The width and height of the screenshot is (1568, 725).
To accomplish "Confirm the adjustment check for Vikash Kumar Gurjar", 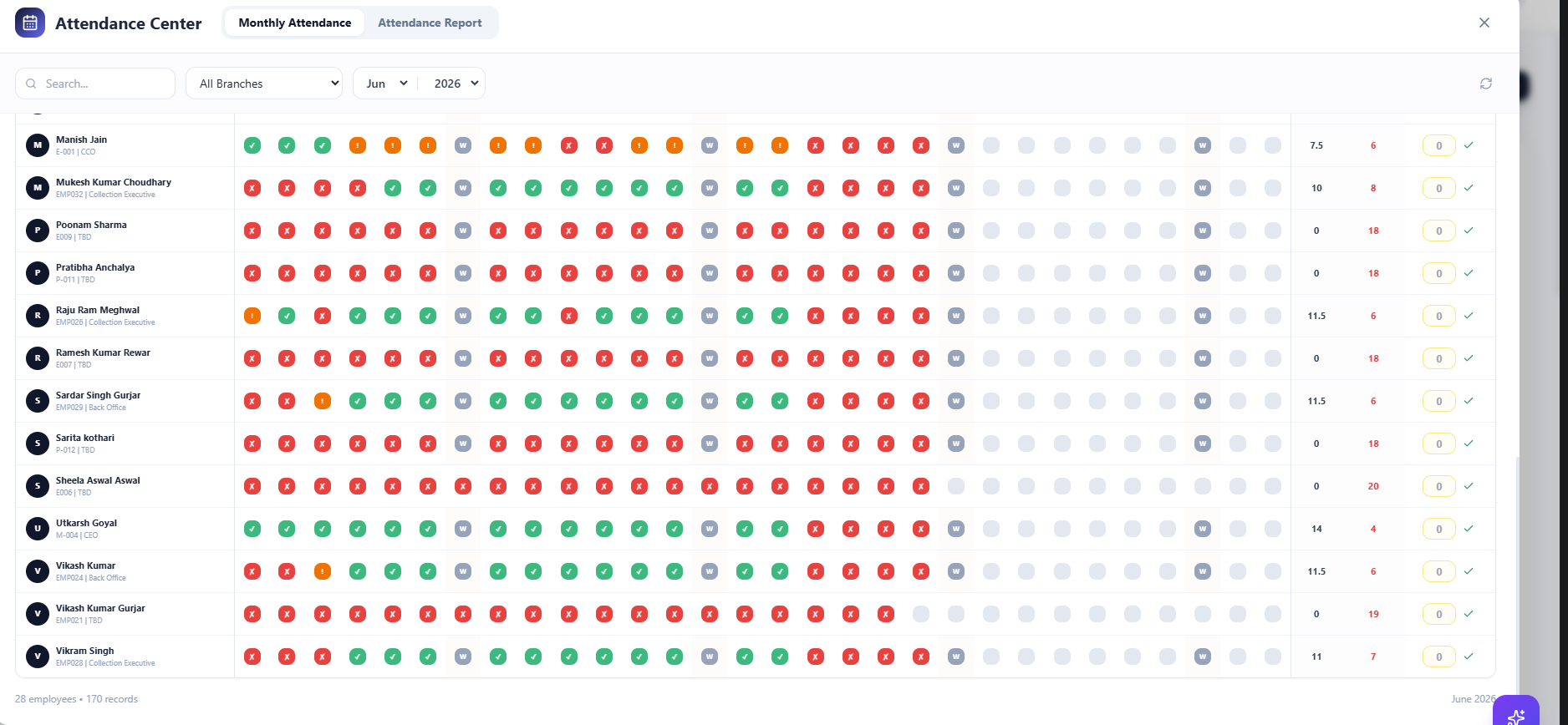I will (x=1469, y=614).
